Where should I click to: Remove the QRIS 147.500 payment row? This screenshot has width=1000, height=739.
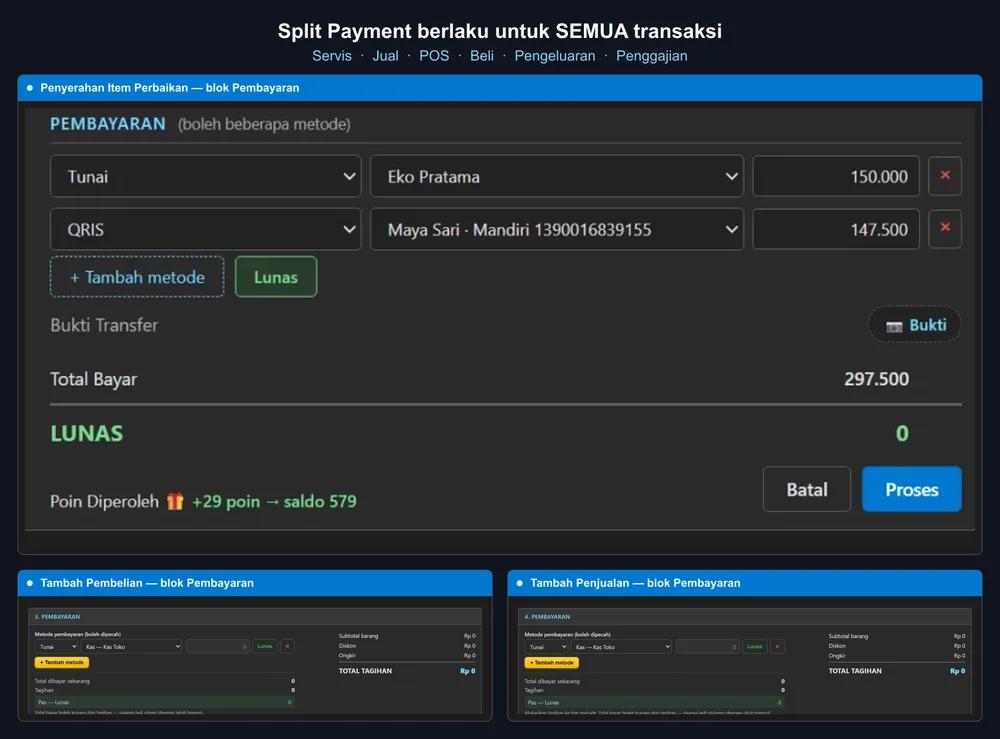coord(945,228)
